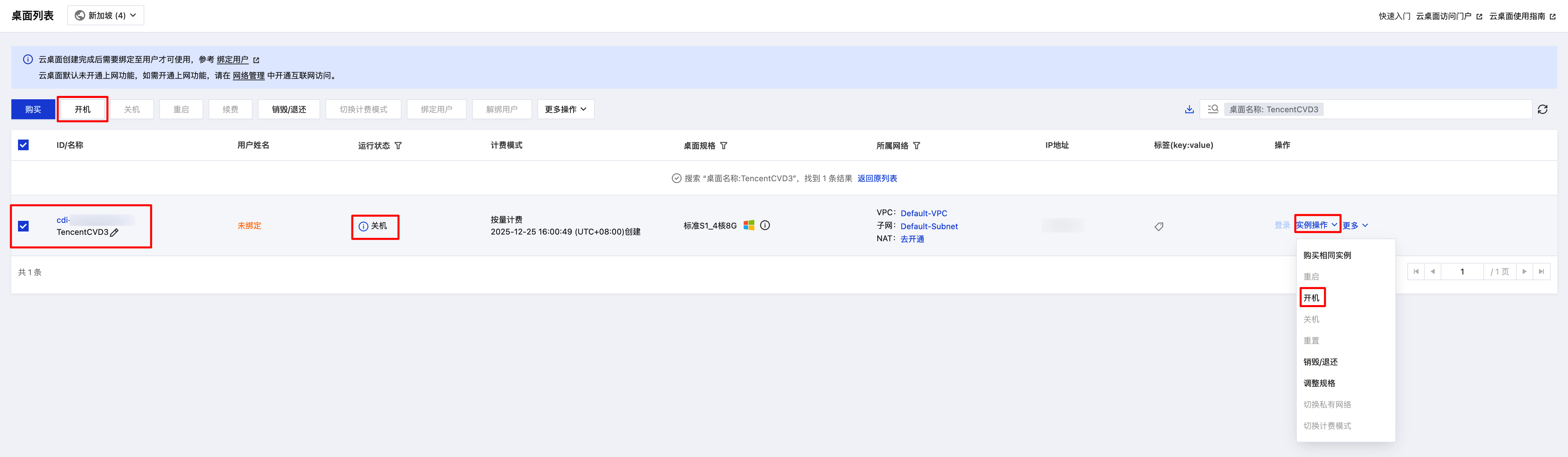
Task: Open the Singapore region dropdown
Action: (106, 15)
